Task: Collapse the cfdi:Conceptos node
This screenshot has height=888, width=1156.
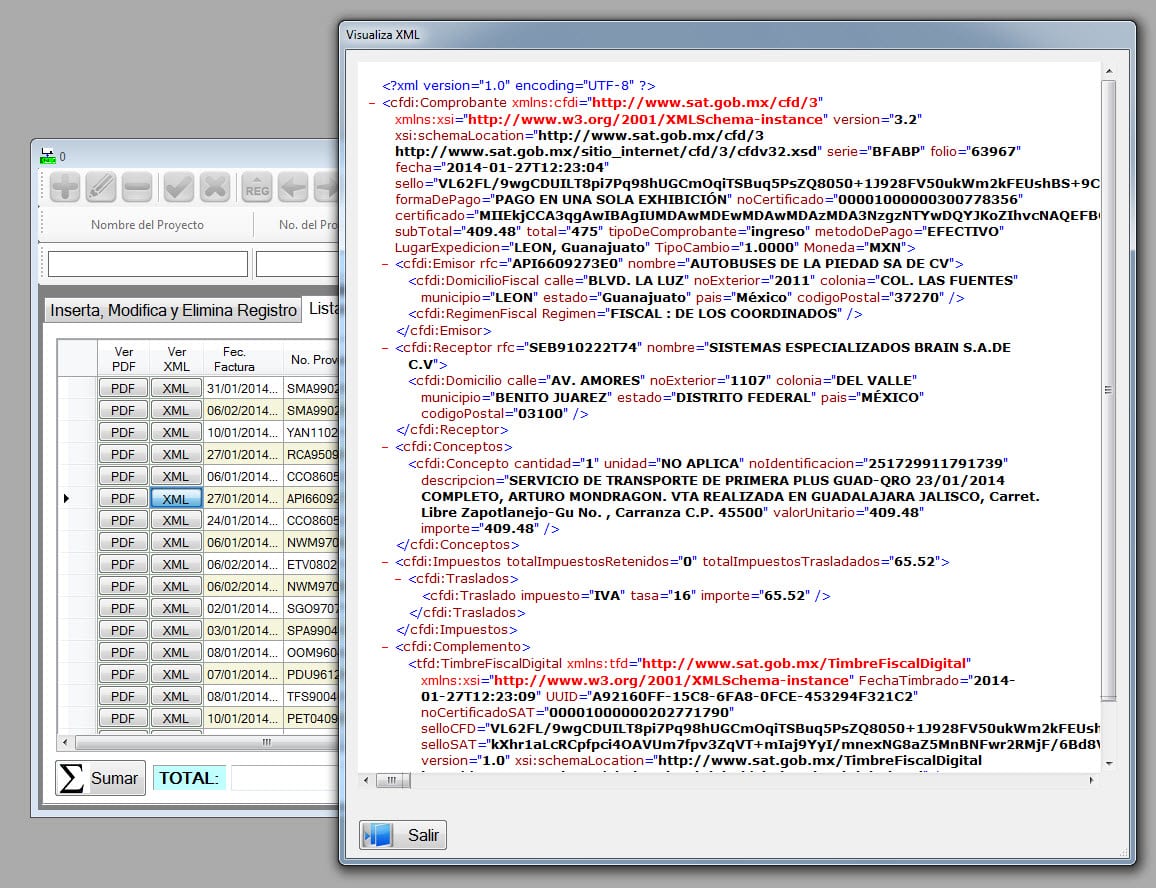Action: tap(385, 447)
